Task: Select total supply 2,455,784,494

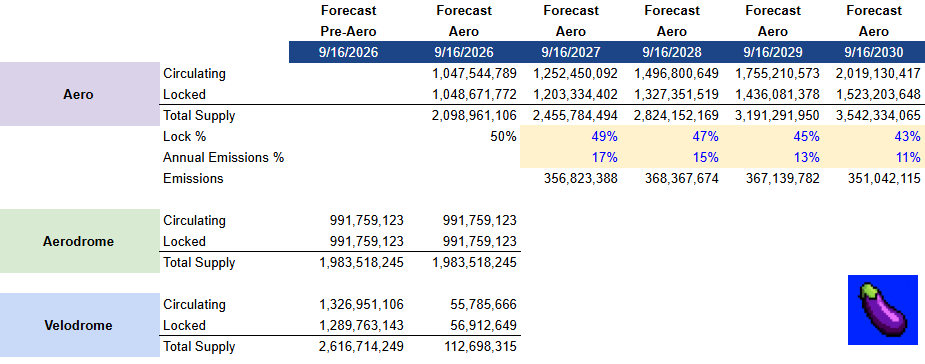Action: 575,116
